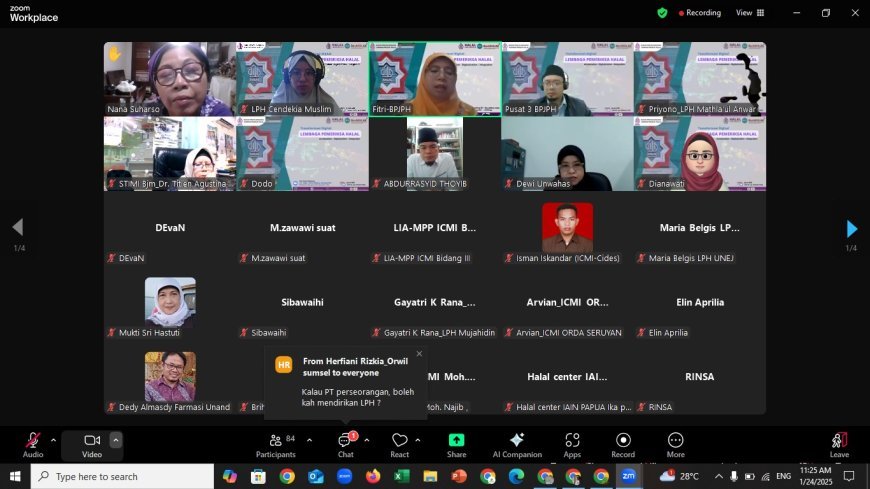Image resolution: width=870 pixels, height=489 pixels.
Task: Select Halal center IAIN PAPUA tile
Action: pos(568,377)
